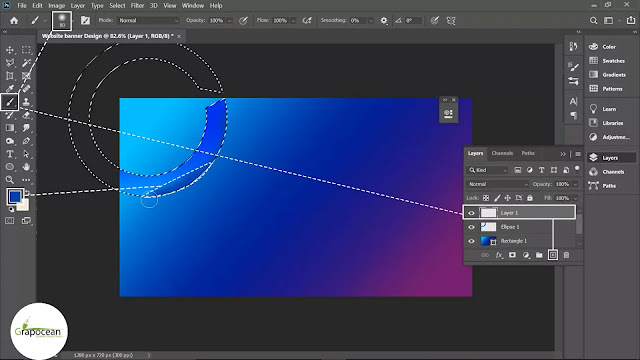Viewport: 640px width, 360px height.
Task: Toggle lock all
Action: (530, 198)
